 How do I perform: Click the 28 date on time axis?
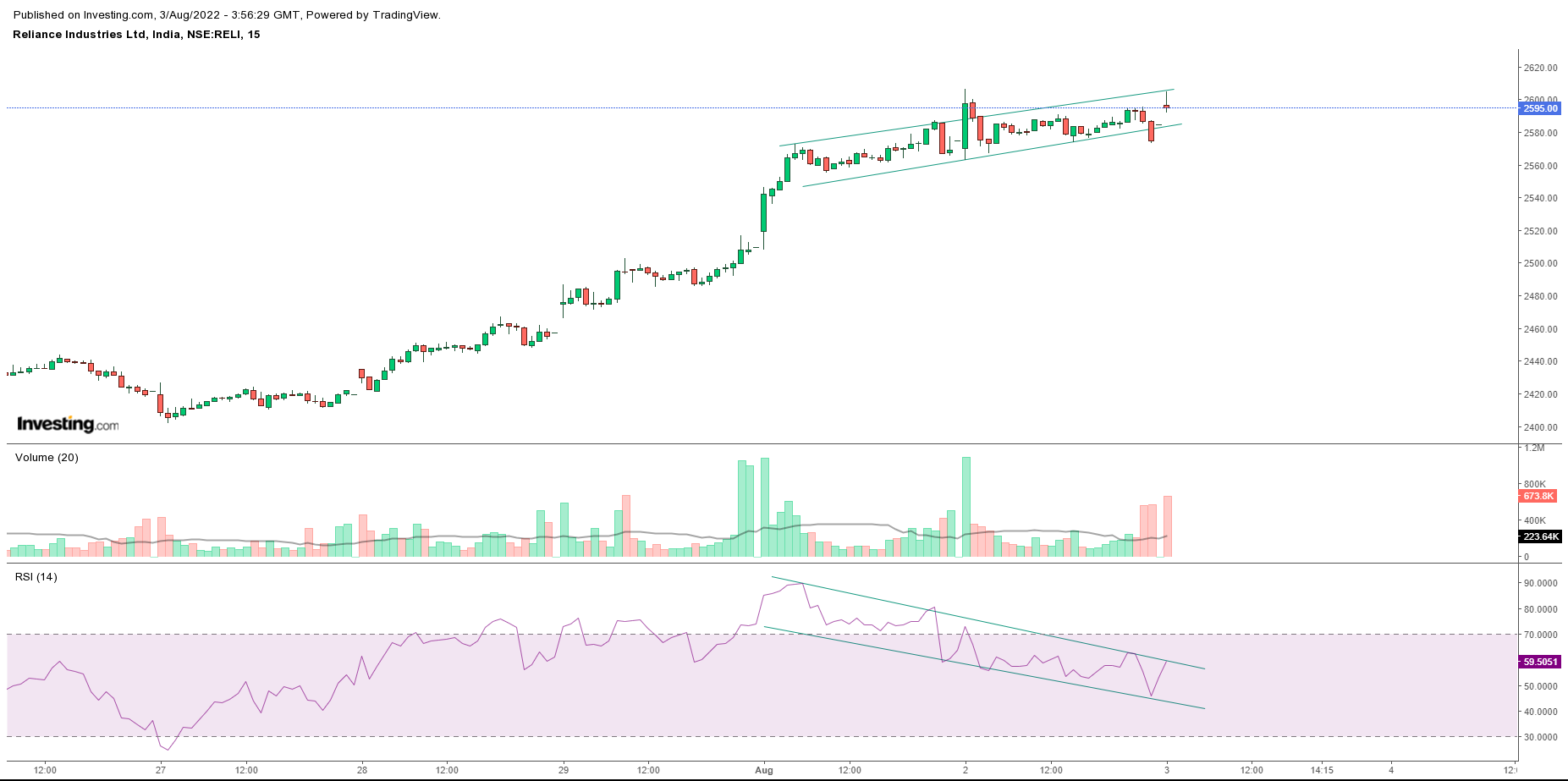[x=362, y=770]
